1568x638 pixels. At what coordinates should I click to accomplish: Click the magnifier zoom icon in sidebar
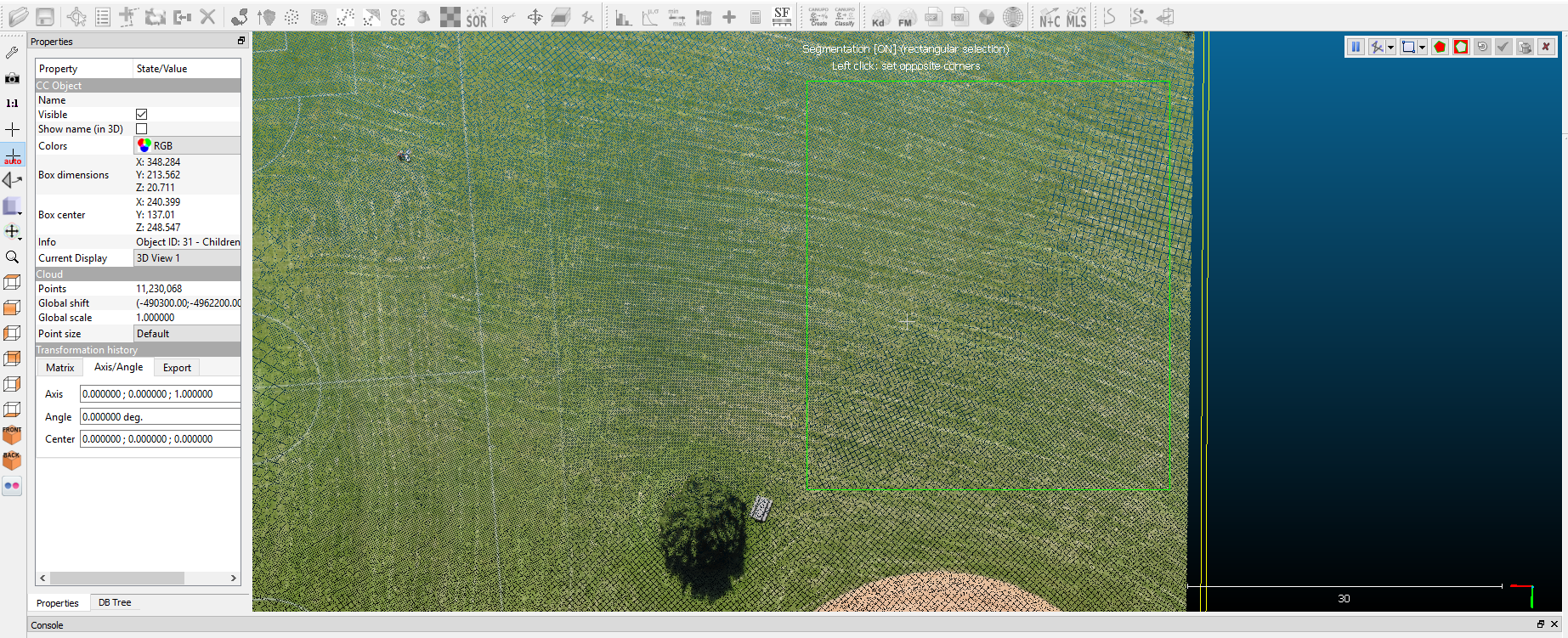coord(12,257)
